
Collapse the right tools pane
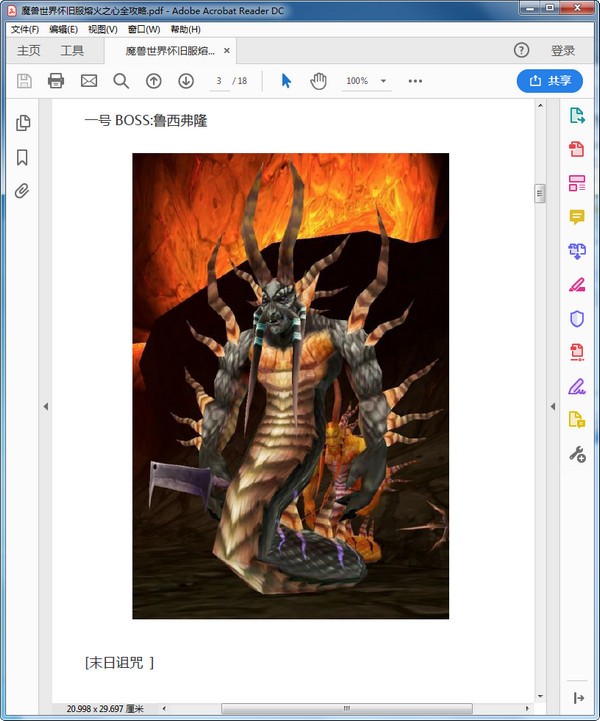tap(553, 406)
